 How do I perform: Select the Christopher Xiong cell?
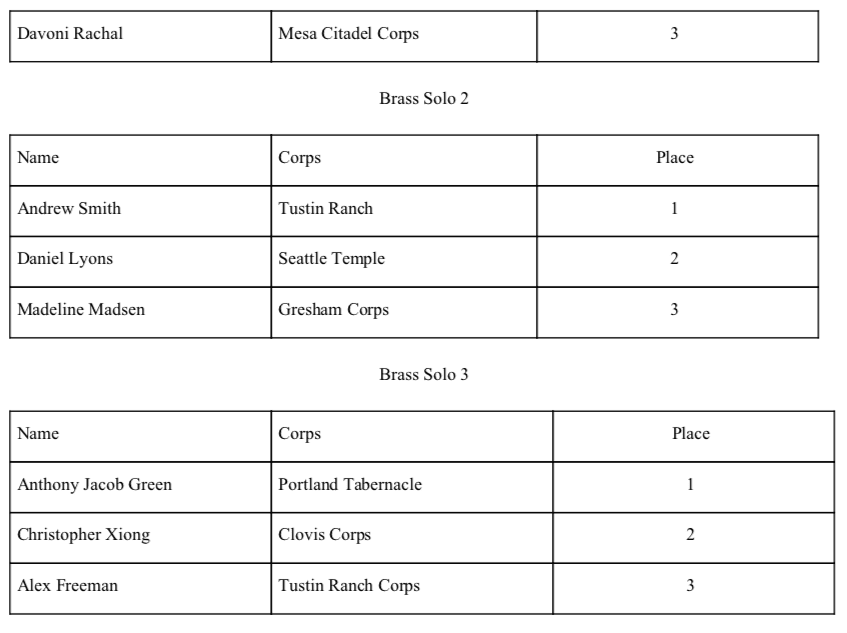(140, 538)
